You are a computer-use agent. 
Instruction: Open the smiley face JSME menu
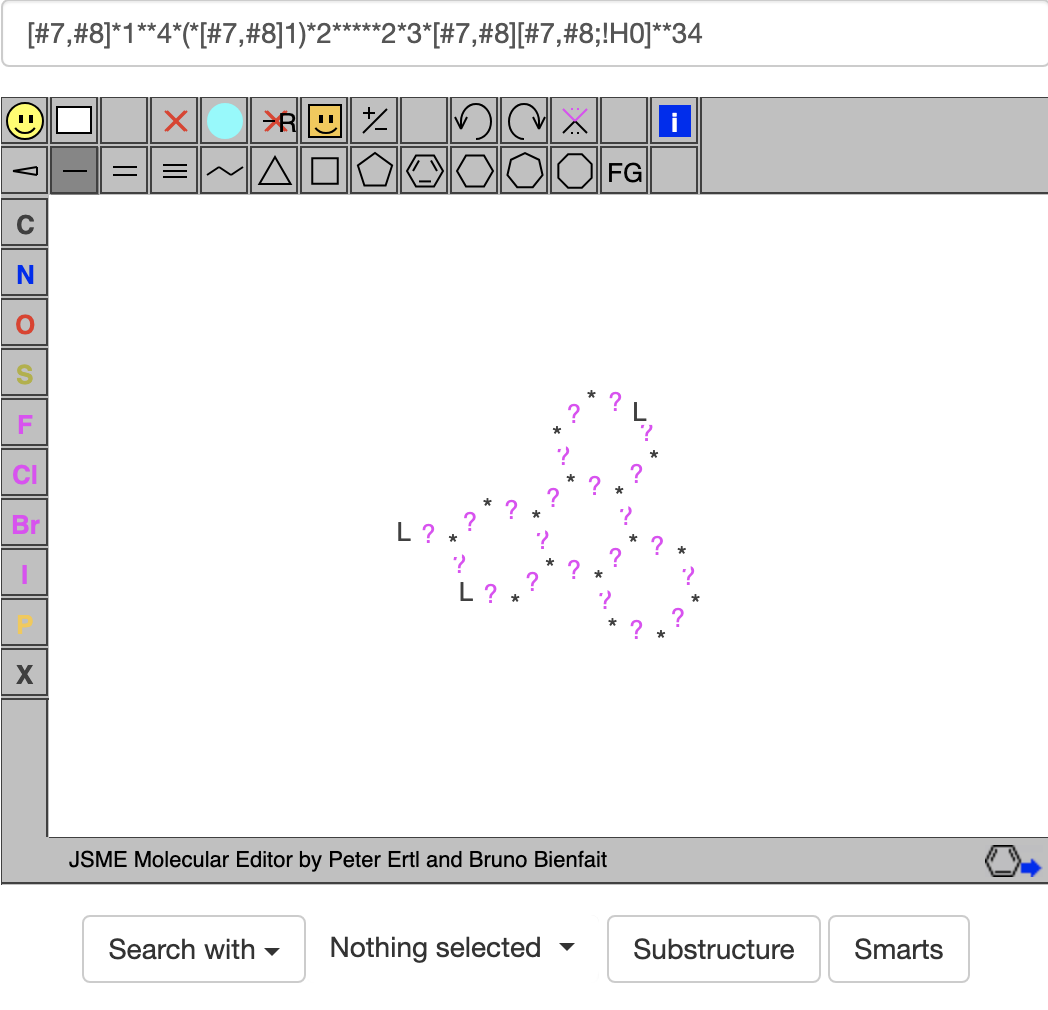[x=25, y=122]
